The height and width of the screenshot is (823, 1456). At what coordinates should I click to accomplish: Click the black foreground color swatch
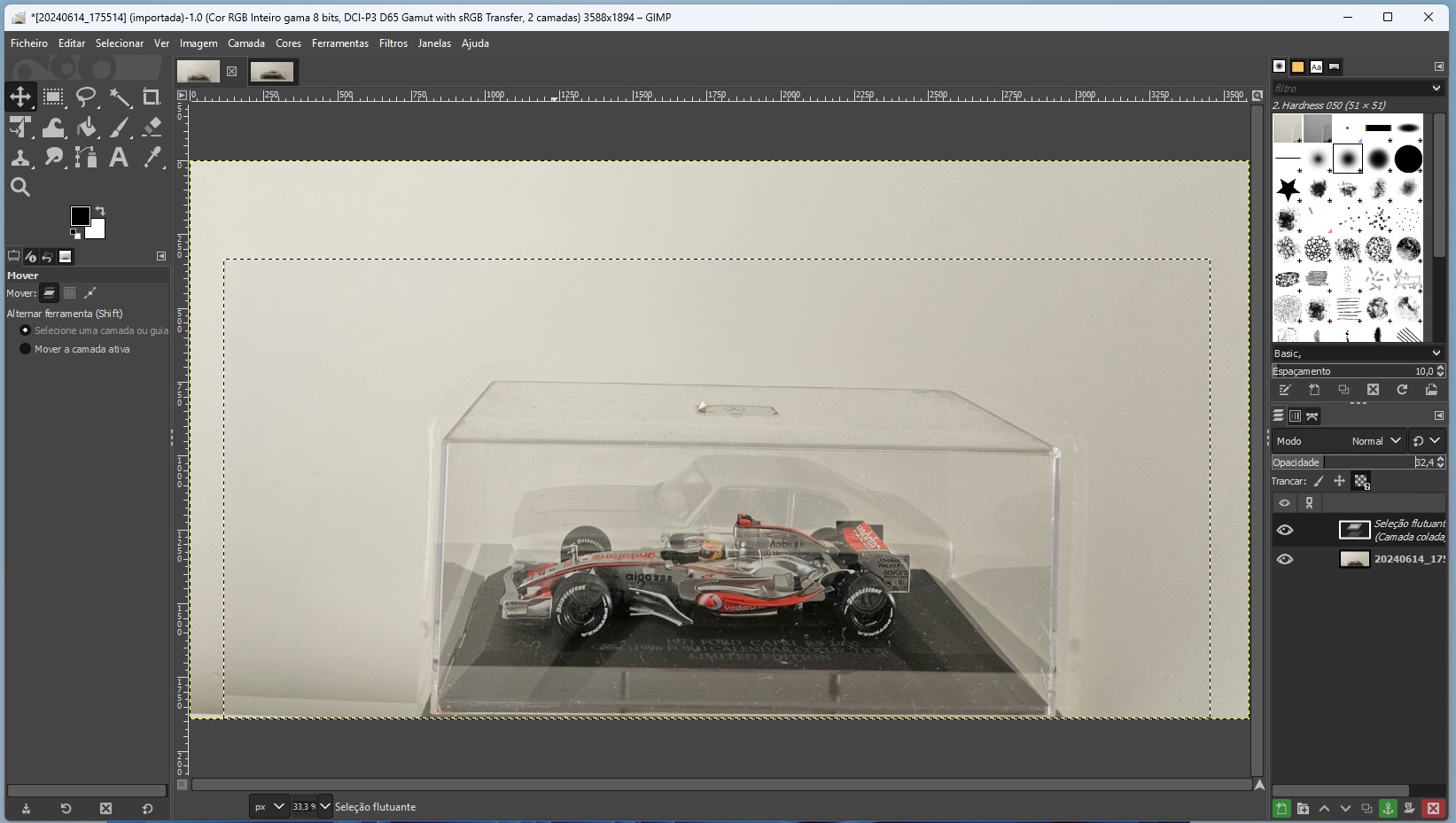click(x=80, y=216)
